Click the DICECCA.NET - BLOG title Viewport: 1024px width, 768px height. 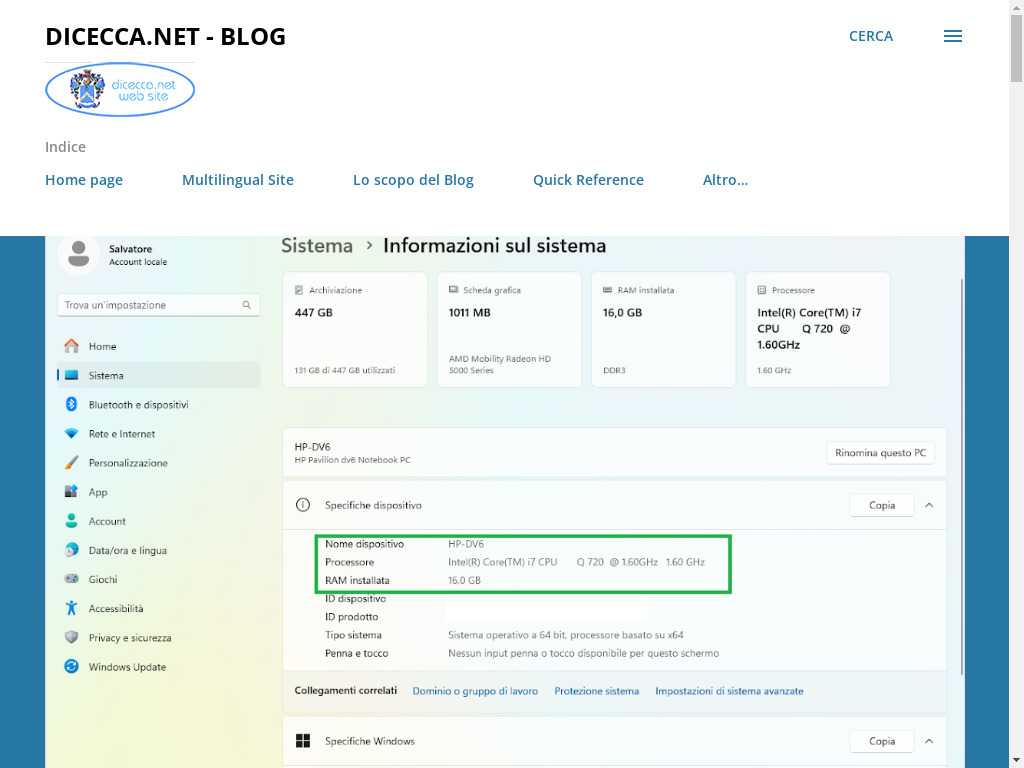pyautogui.click(x=165, y=37)
